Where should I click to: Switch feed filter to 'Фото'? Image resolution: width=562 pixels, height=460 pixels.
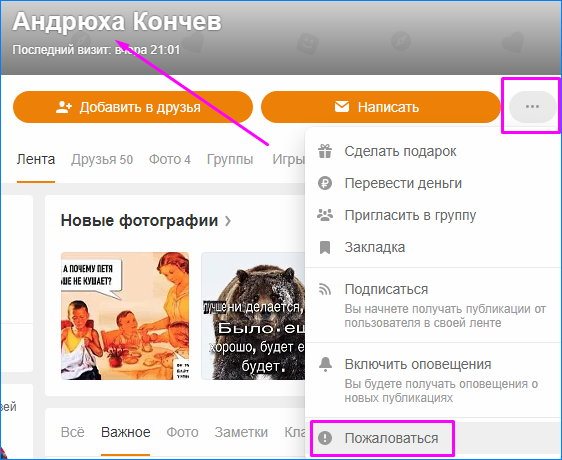pyautogui.click(x=182, y=432)
